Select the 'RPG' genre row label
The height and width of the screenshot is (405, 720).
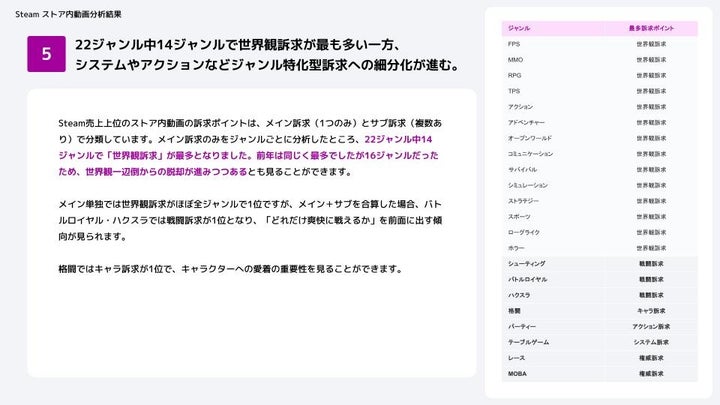[514, 75]
